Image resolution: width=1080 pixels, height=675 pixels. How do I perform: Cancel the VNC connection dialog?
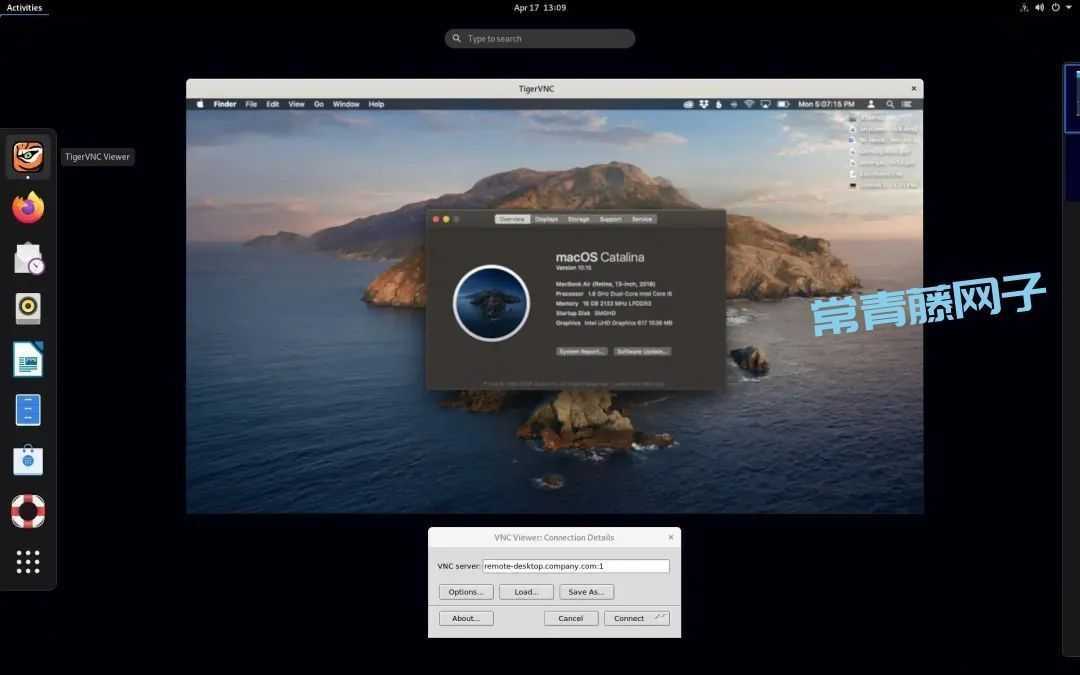coord(571,619)
